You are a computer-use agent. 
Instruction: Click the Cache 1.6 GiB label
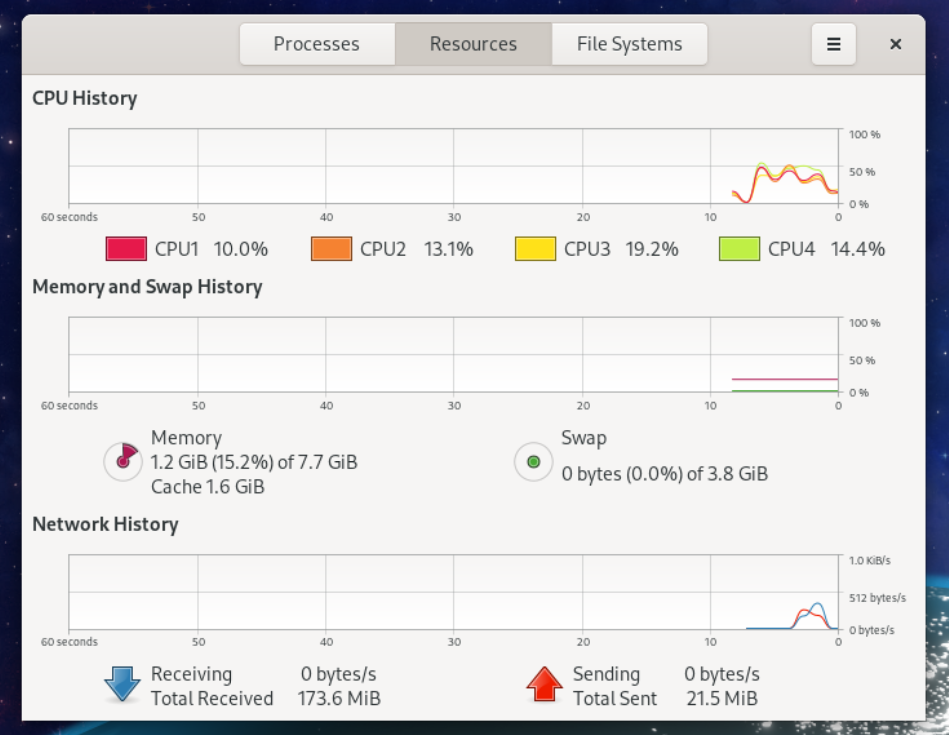(207, 487)
